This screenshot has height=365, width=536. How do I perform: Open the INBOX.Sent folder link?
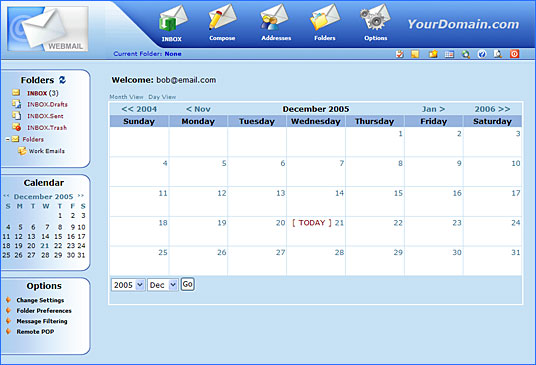point(45,116)
